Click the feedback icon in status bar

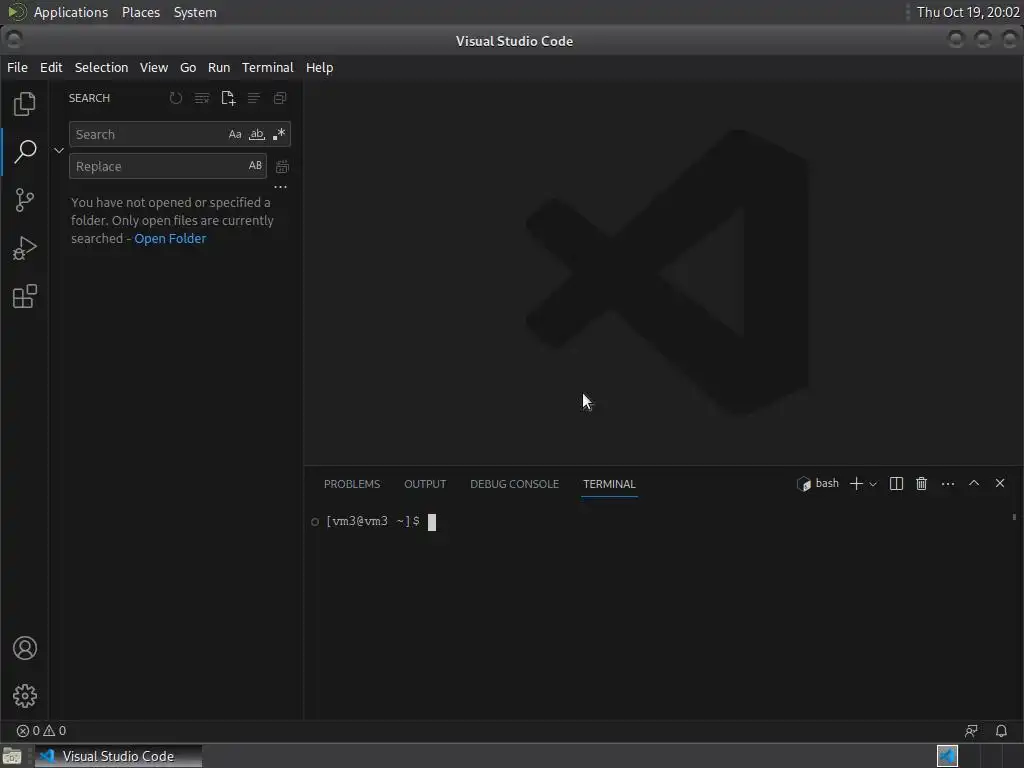click(971, 731)
